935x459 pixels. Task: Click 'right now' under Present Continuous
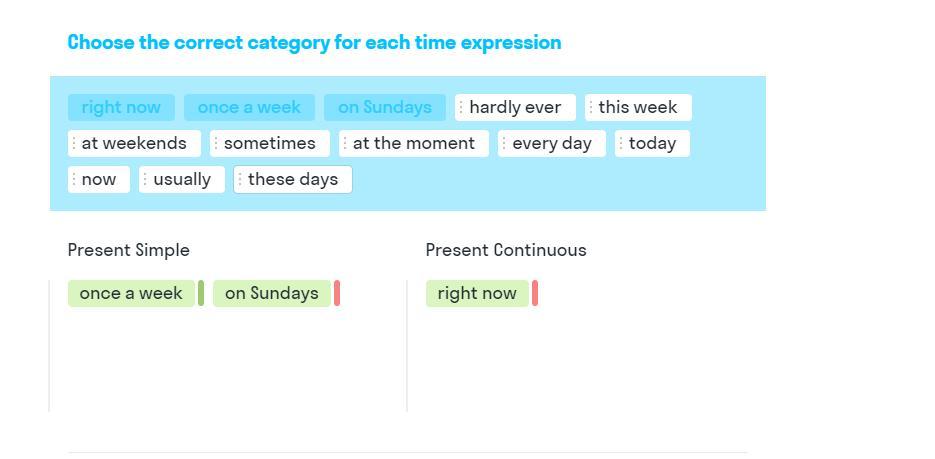[x=477, y=293]
